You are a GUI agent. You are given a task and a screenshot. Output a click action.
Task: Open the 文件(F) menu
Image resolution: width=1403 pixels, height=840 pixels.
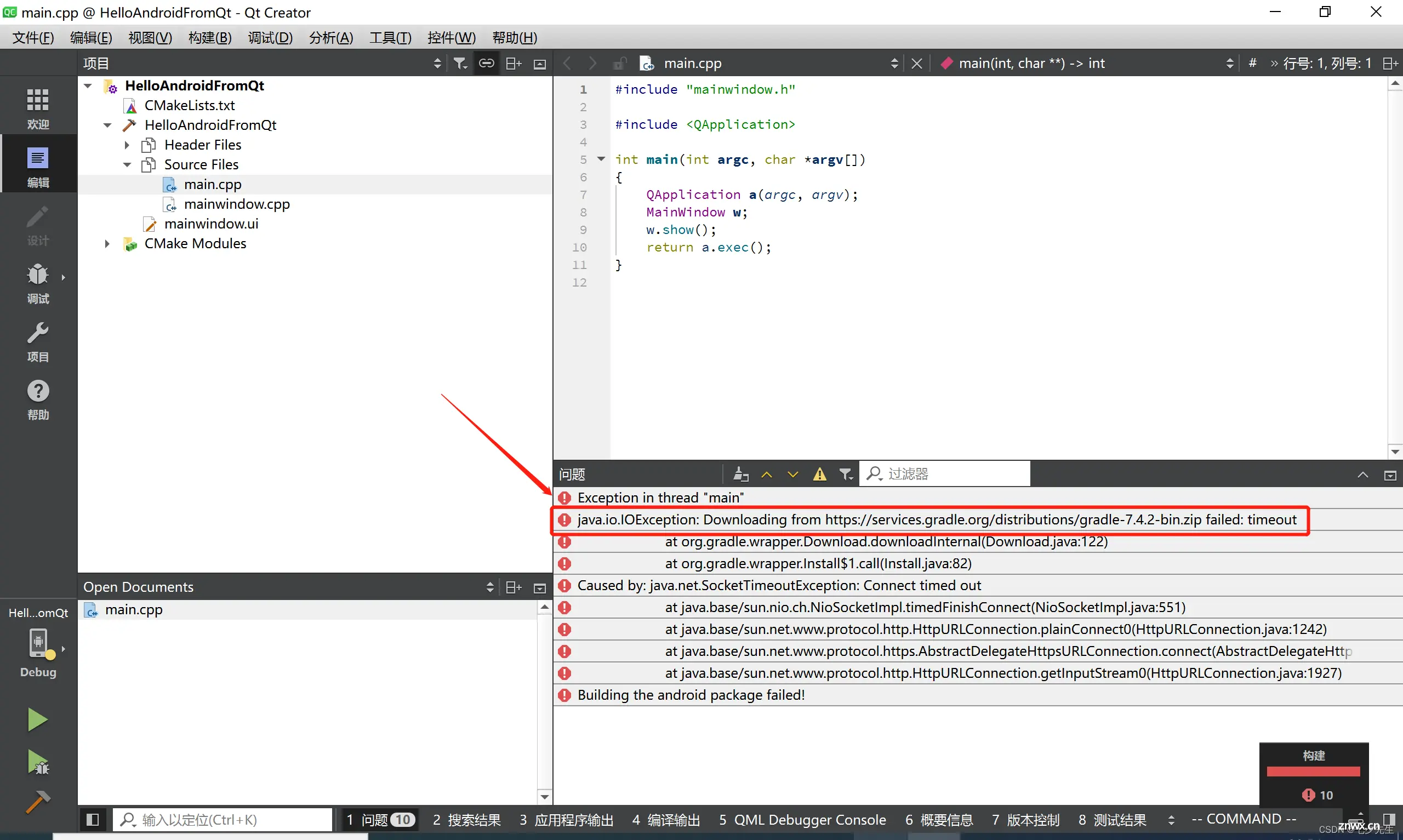30,37
